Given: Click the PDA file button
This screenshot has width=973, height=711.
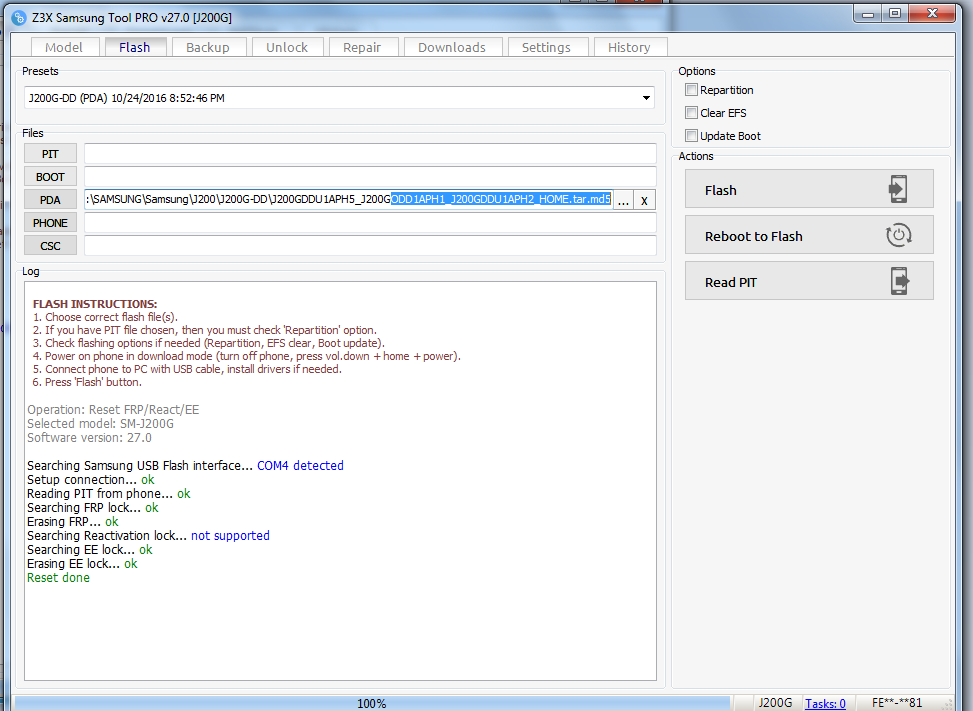Looking at the screenshot, I should pyautogui.click(x=50, y=200).
